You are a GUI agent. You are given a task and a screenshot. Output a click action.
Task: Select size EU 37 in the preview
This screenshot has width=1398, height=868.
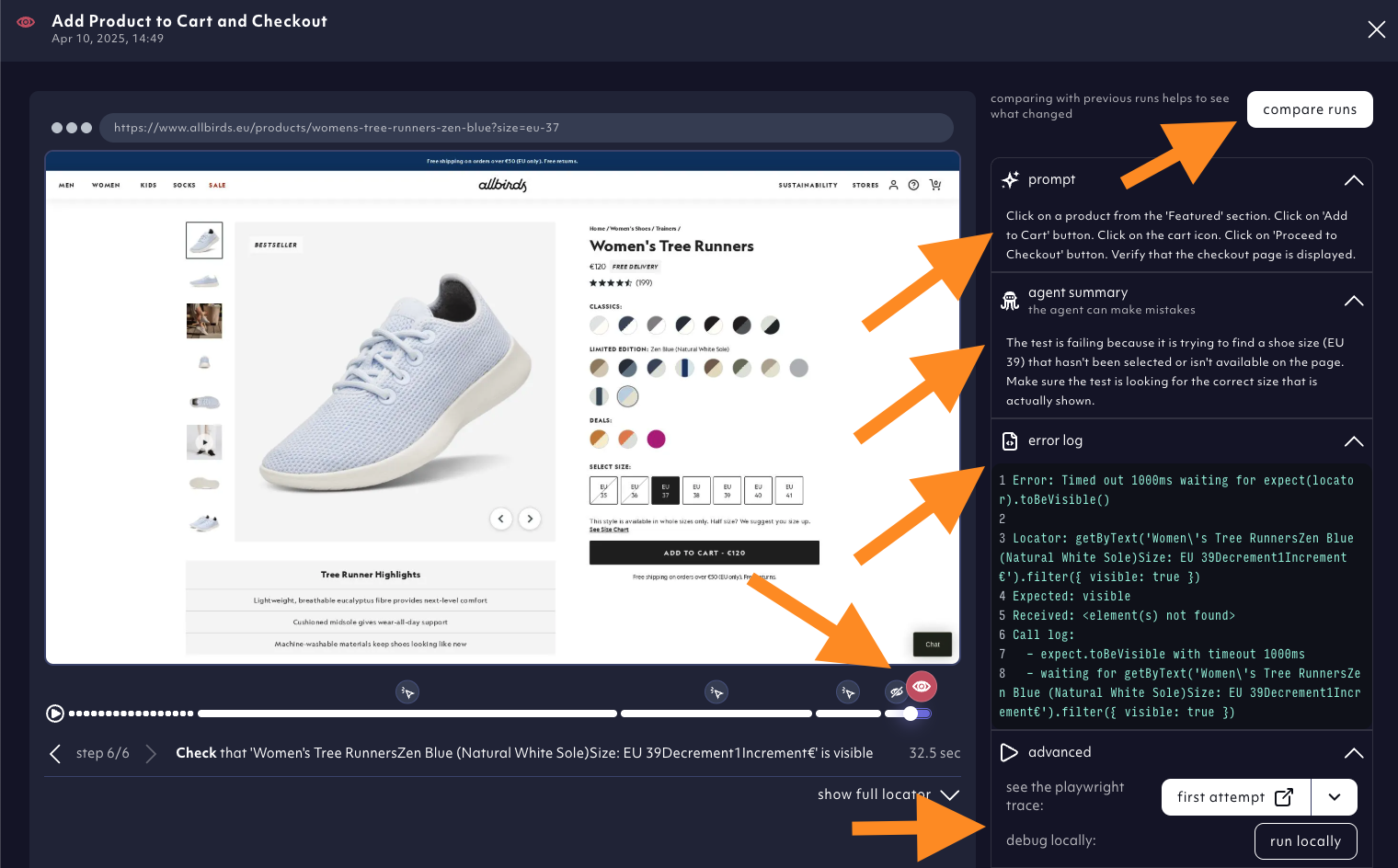666,490
